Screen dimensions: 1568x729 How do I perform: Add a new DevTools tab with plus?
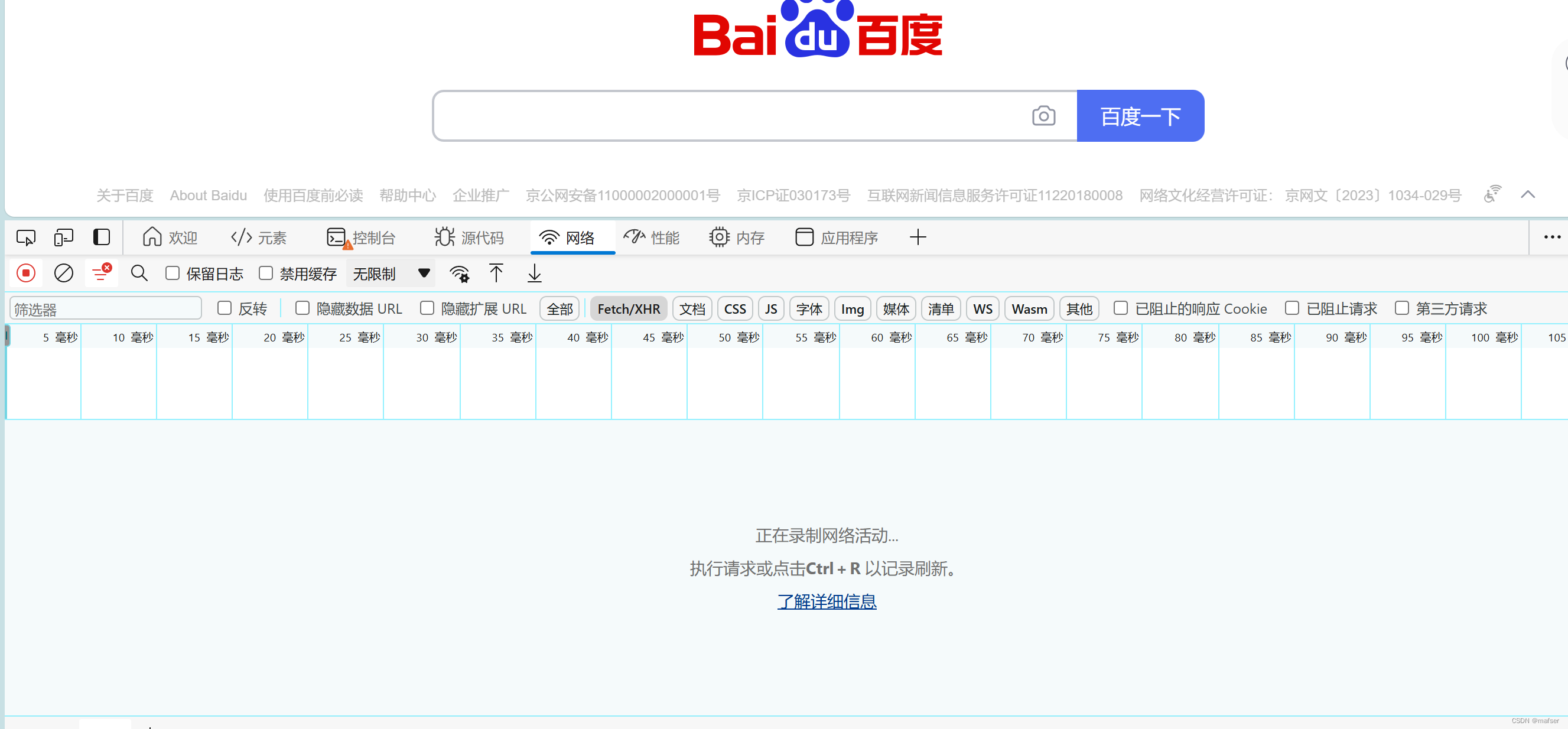pyautogui.click(x=918, y=237)
